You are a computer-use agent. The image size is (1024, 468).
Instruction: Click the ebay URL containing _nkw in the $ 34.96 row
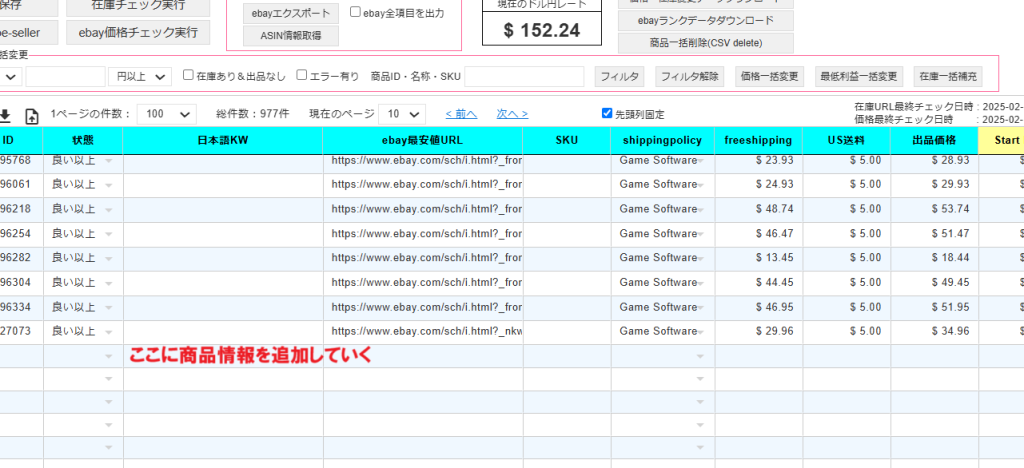click(423, 332)
